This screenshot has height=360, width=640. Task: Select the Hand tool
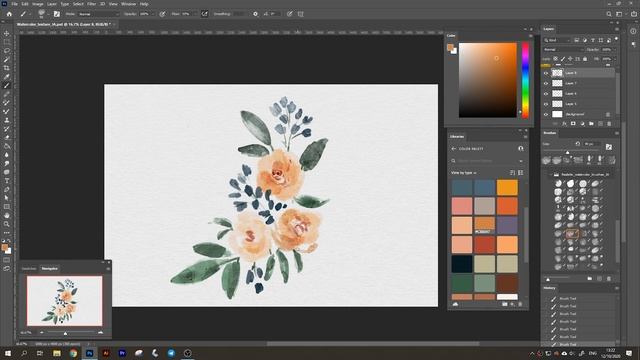coord(7,216)
